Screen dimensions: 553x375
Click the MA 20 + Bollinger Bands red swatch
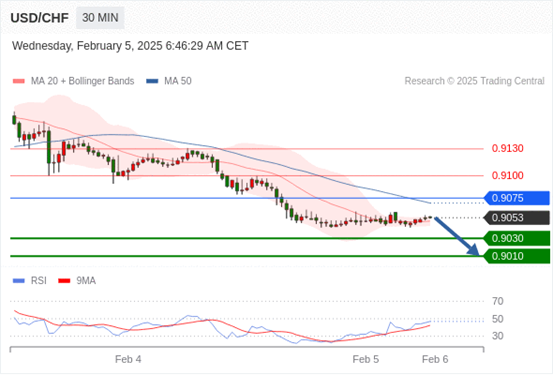tap(19, 81)
